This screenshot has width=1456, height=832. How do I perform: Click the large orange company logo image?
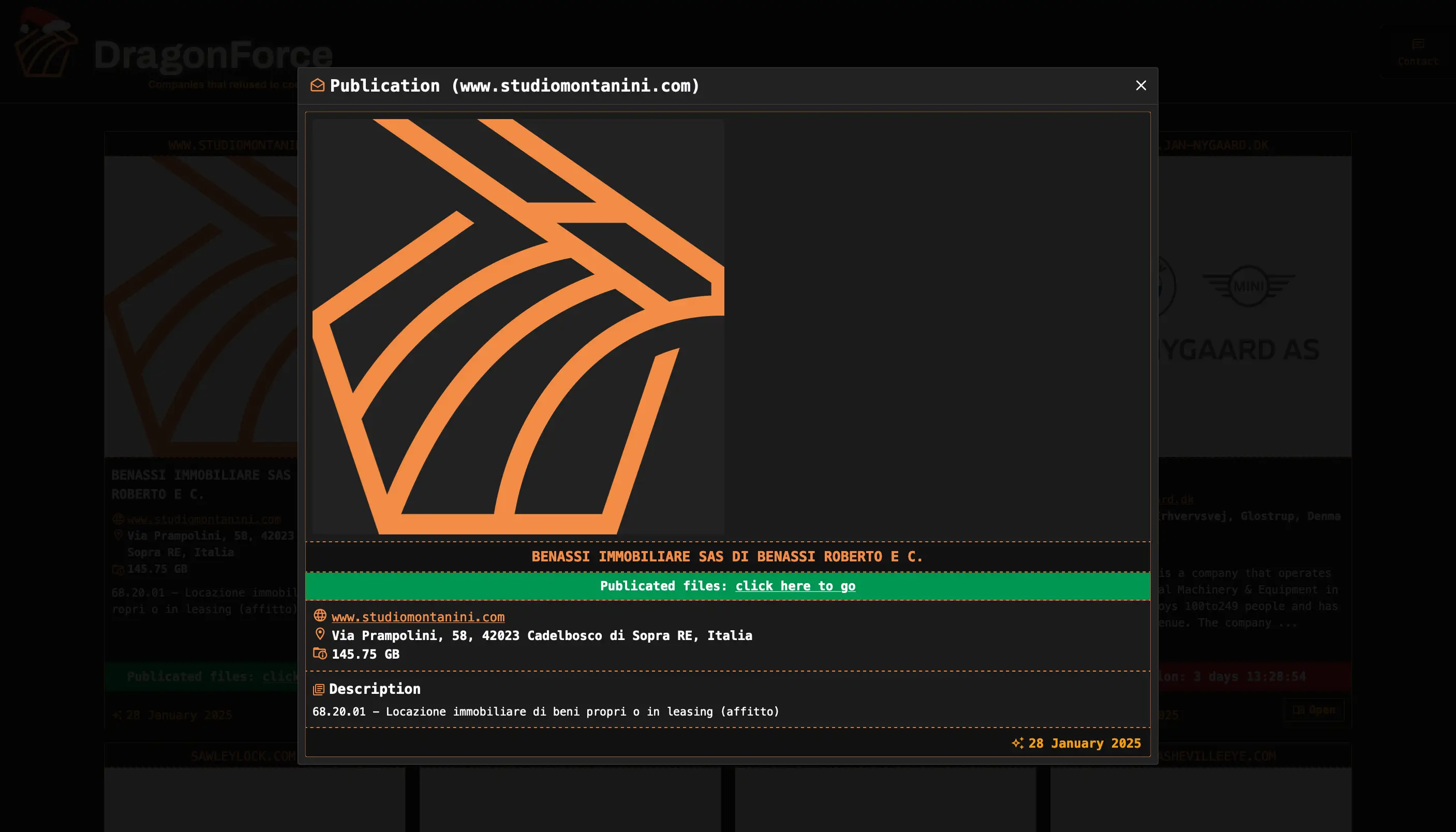(x=518, y=326)
